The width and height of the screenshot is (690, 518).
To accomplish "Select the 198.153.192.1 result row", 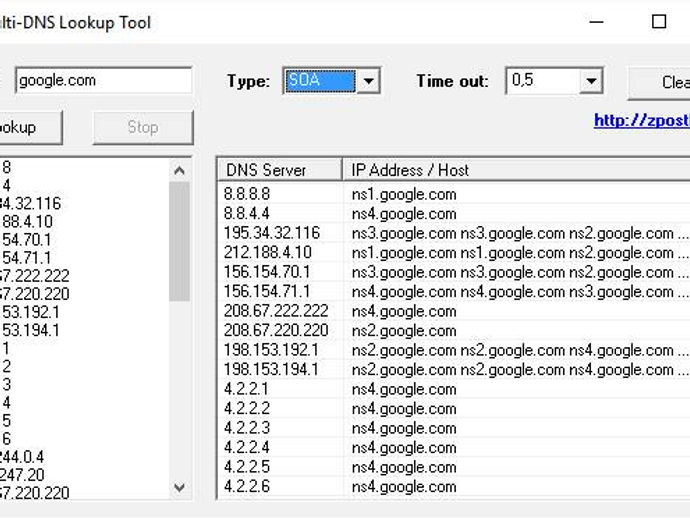I will [454, 350].
